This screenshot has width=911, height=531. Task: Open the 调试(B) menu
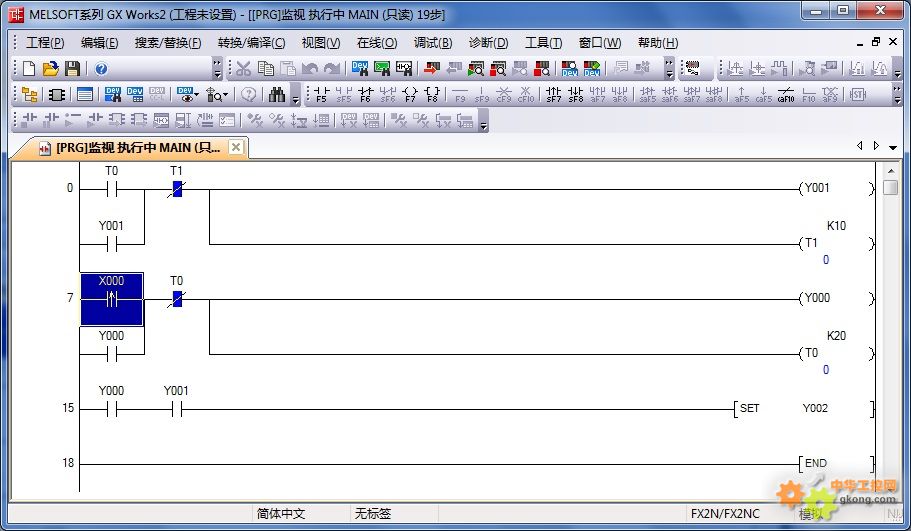433,43
